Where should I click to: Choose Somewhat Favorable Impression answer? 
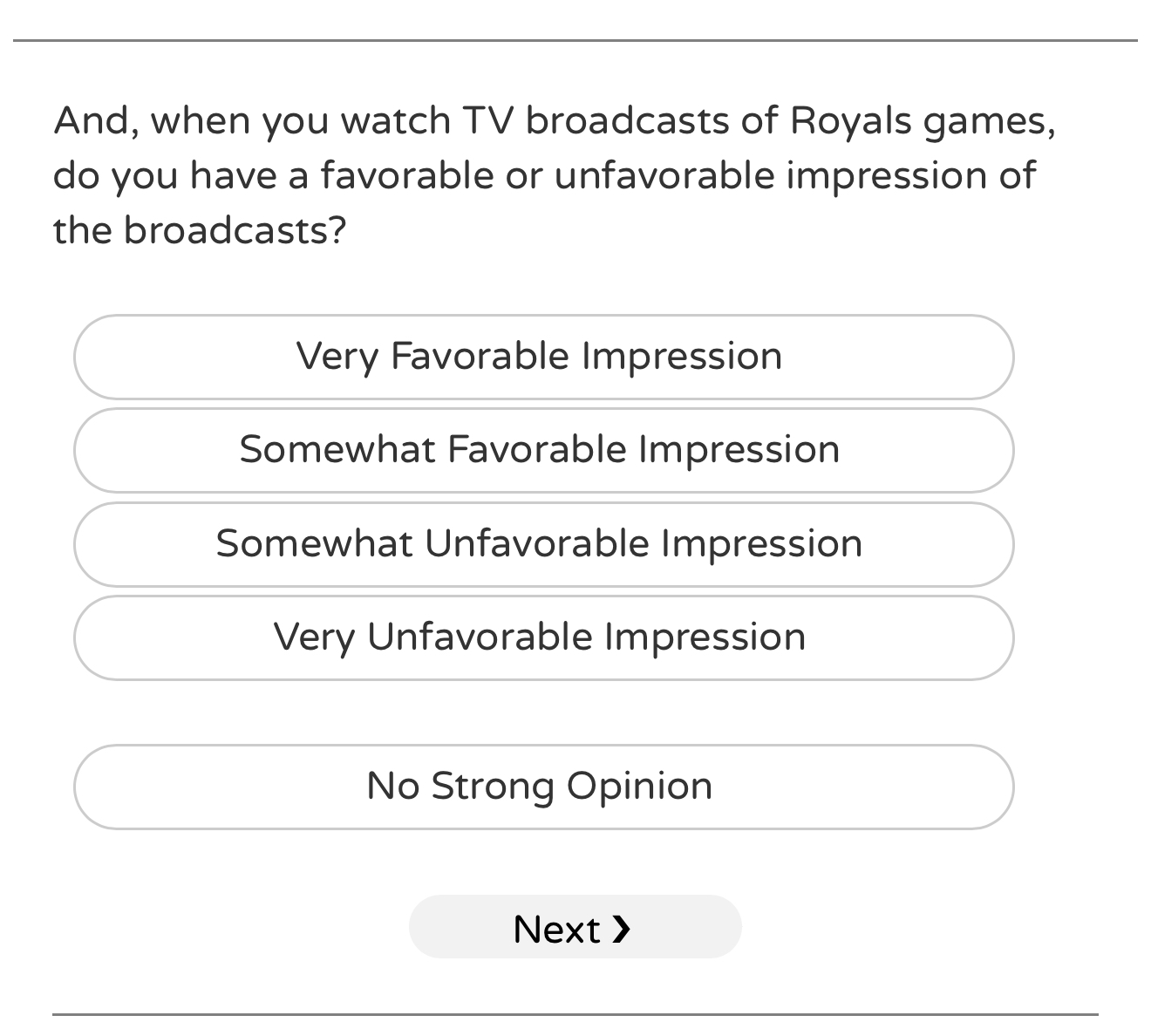(543, 451)
